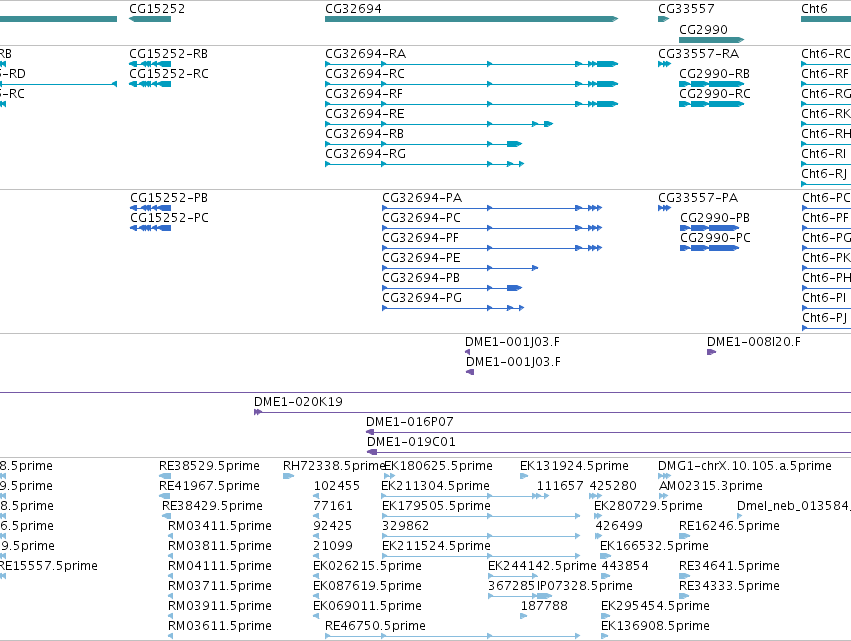Open EST IP07328.5prime
Viewport: 851px width, 641px height.
tap(585, 587)
